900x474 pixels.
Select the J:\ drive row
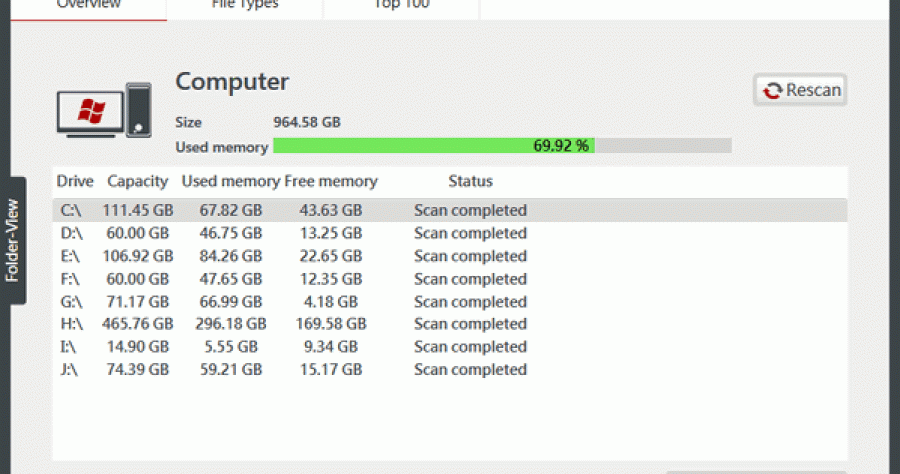tap(450, 370)
